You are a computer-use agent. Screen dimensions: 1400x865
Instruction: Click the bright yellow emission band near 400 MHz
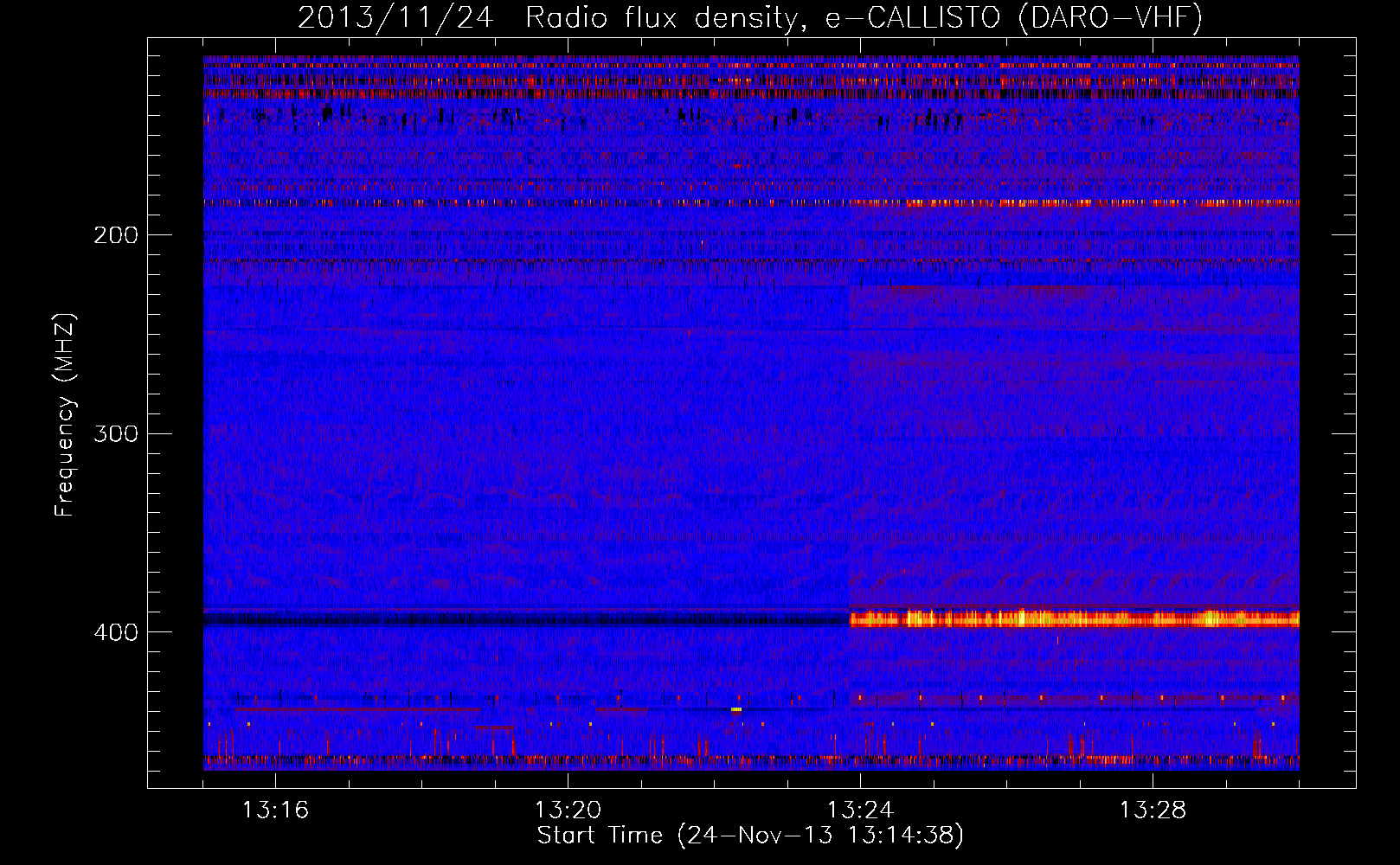[1074, 618]
